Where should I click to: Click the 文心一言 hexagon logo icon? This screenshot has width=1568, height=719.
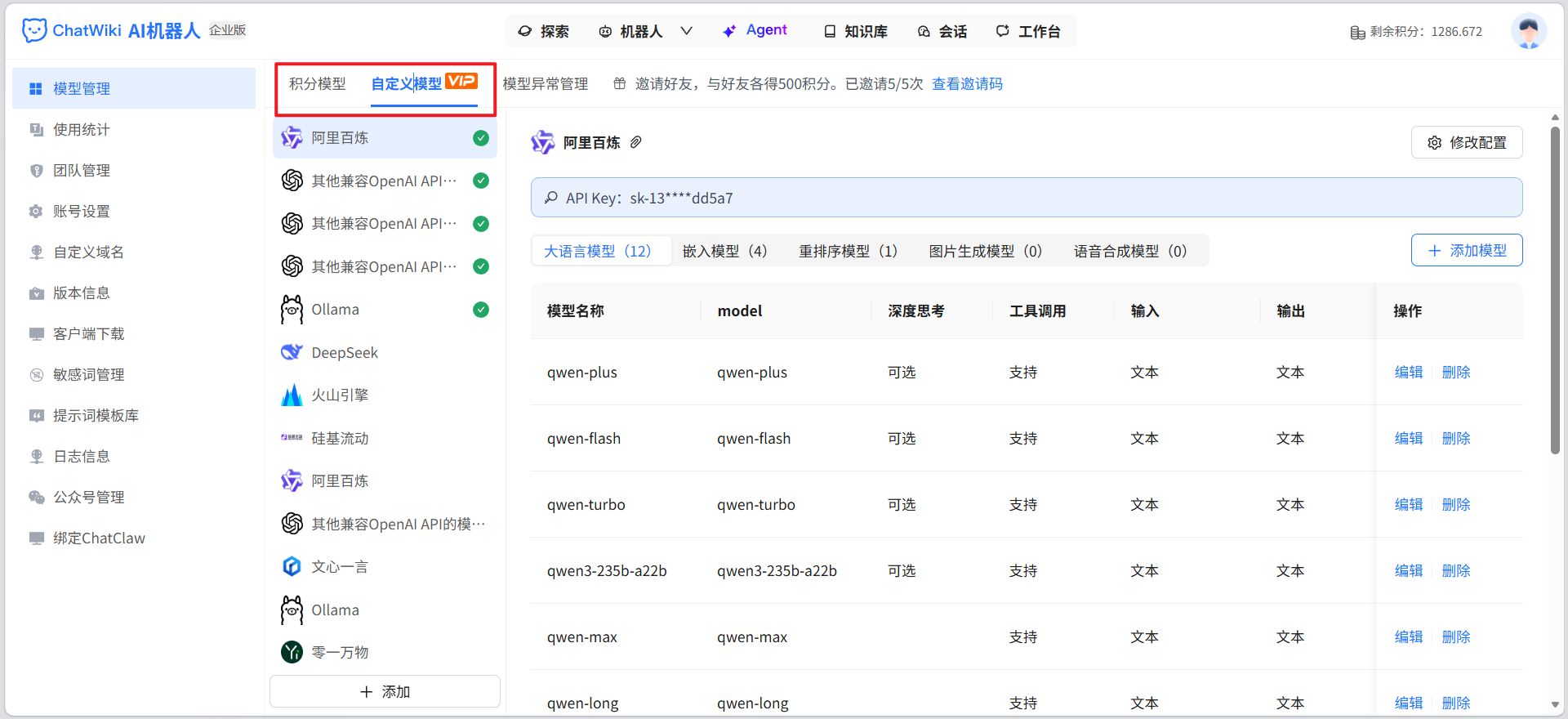[292, 566]
